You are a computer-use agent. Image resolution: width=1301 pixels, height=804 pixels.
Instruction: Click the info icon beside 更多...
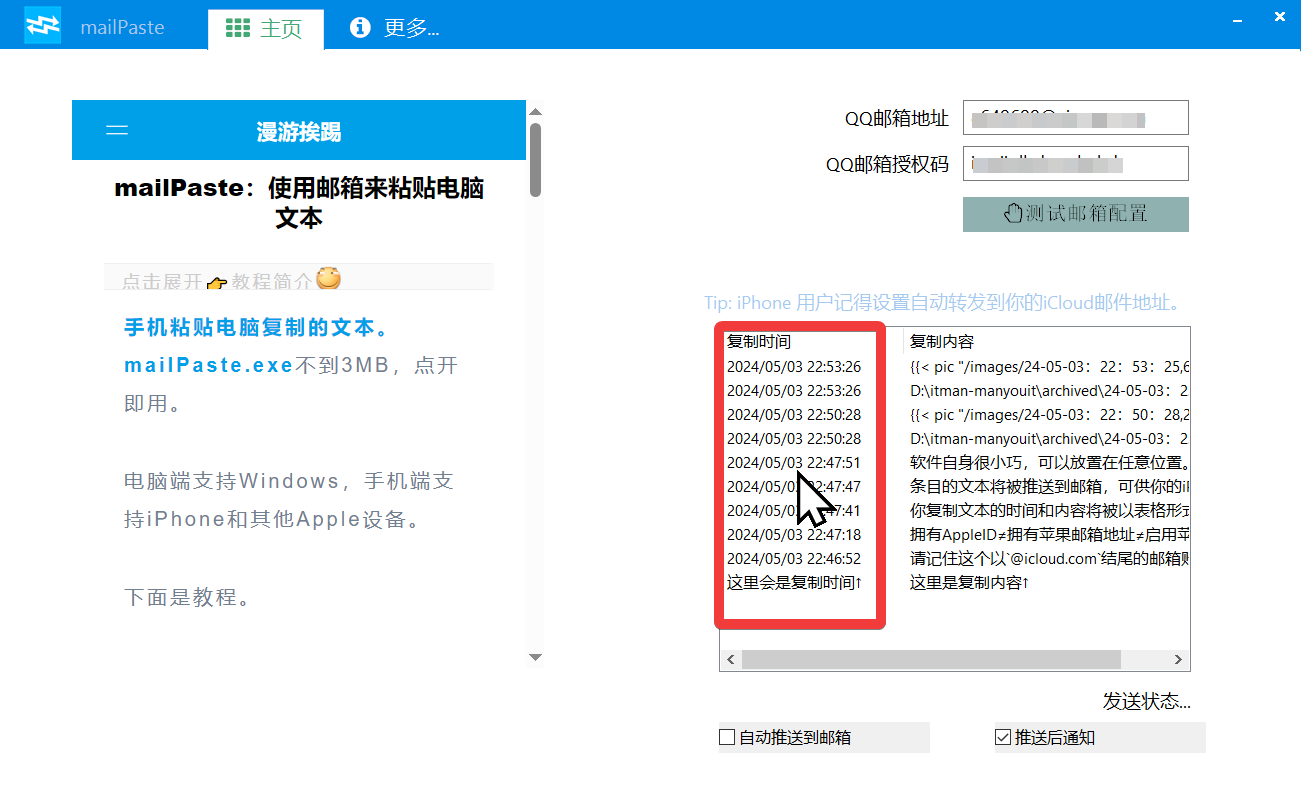coord(360,27)
